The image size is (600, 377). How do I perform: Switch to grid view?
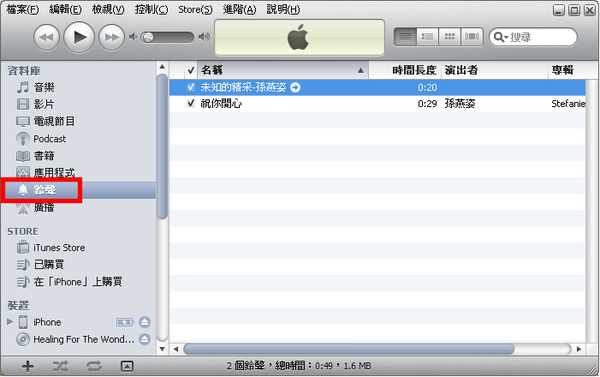[450, 37]
